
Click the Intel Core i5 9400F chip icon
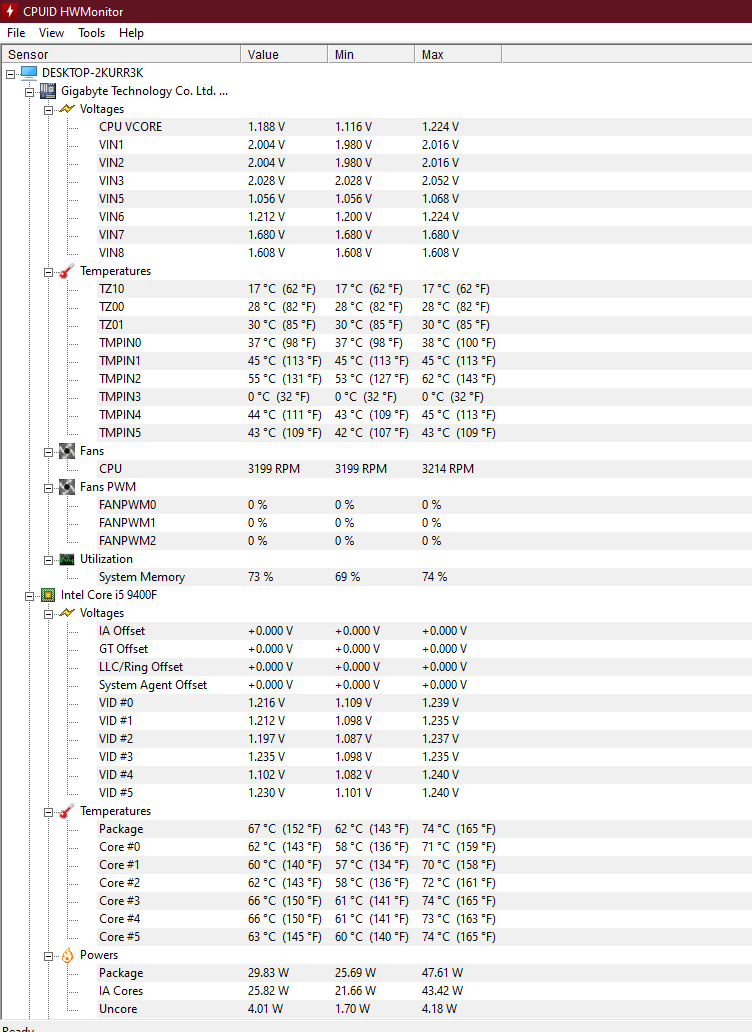point(48,595)
